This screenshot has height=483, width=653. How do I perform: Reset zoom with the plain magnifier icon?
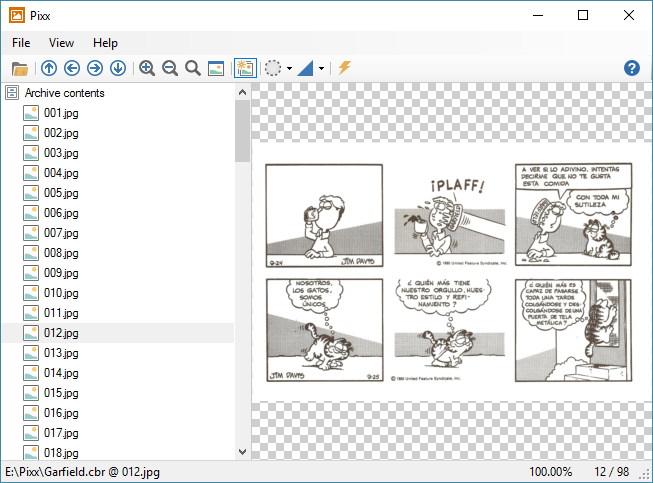pyautogui.click(x=193, y=68)
